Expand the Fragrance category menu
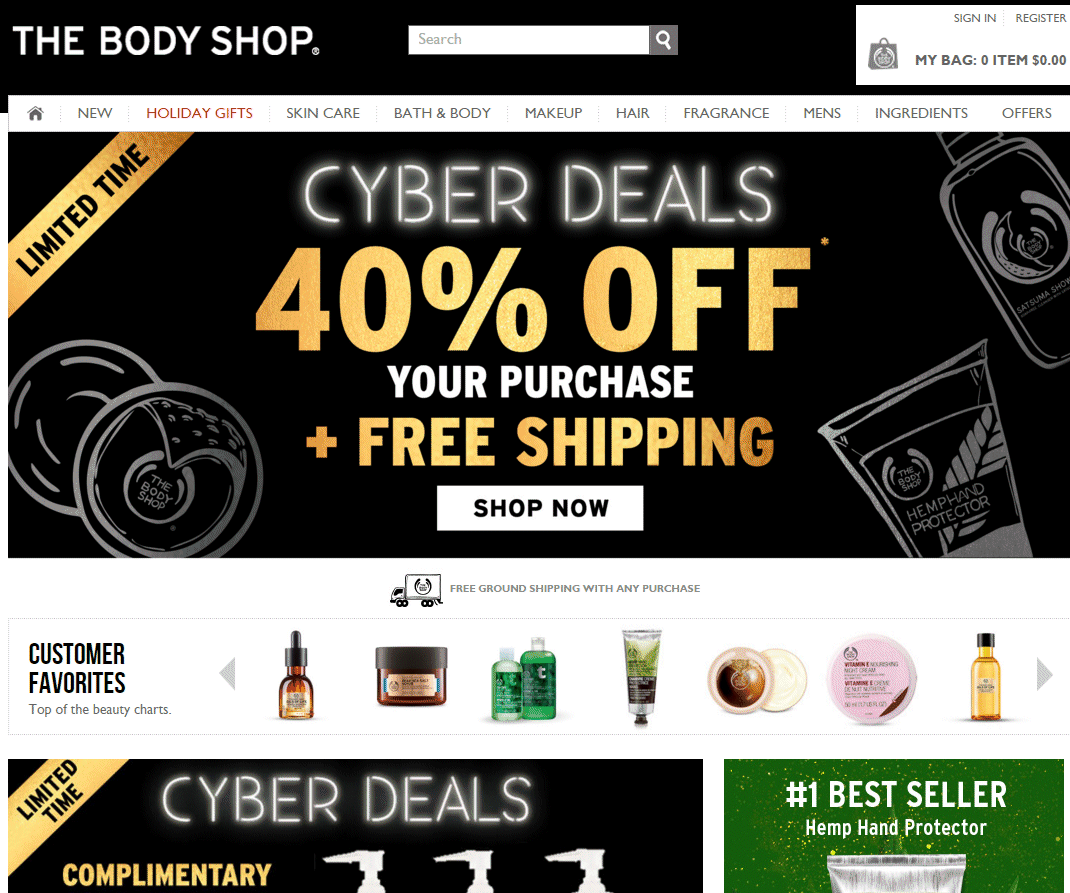The height and width of the screenshot is (893, 1070). 726,113
